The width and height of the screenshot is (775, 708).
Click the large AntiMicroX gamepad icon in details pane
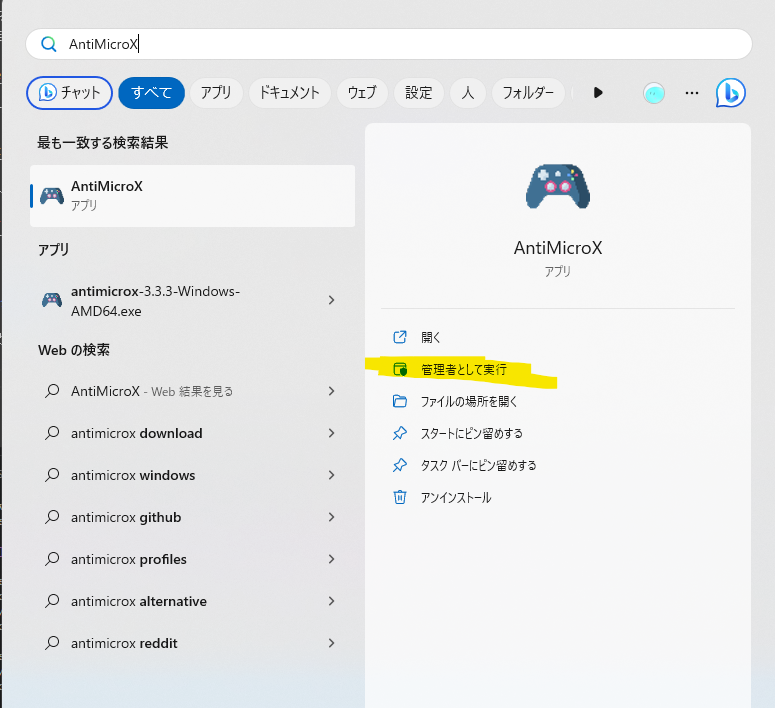pos(558,186)
